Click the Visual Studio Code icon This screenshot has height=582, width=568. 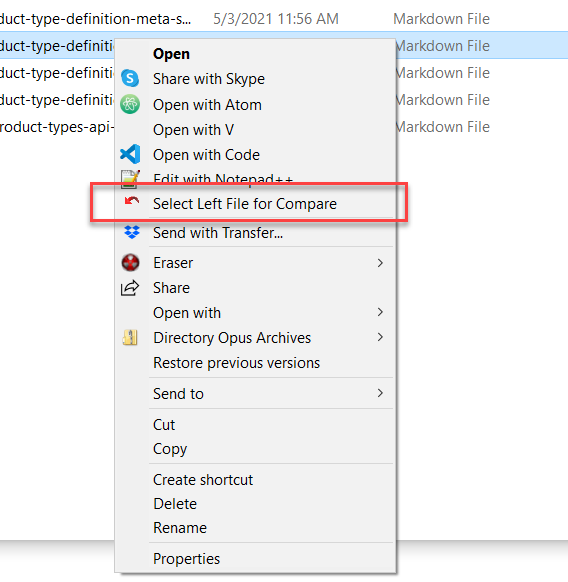[130, 154]
